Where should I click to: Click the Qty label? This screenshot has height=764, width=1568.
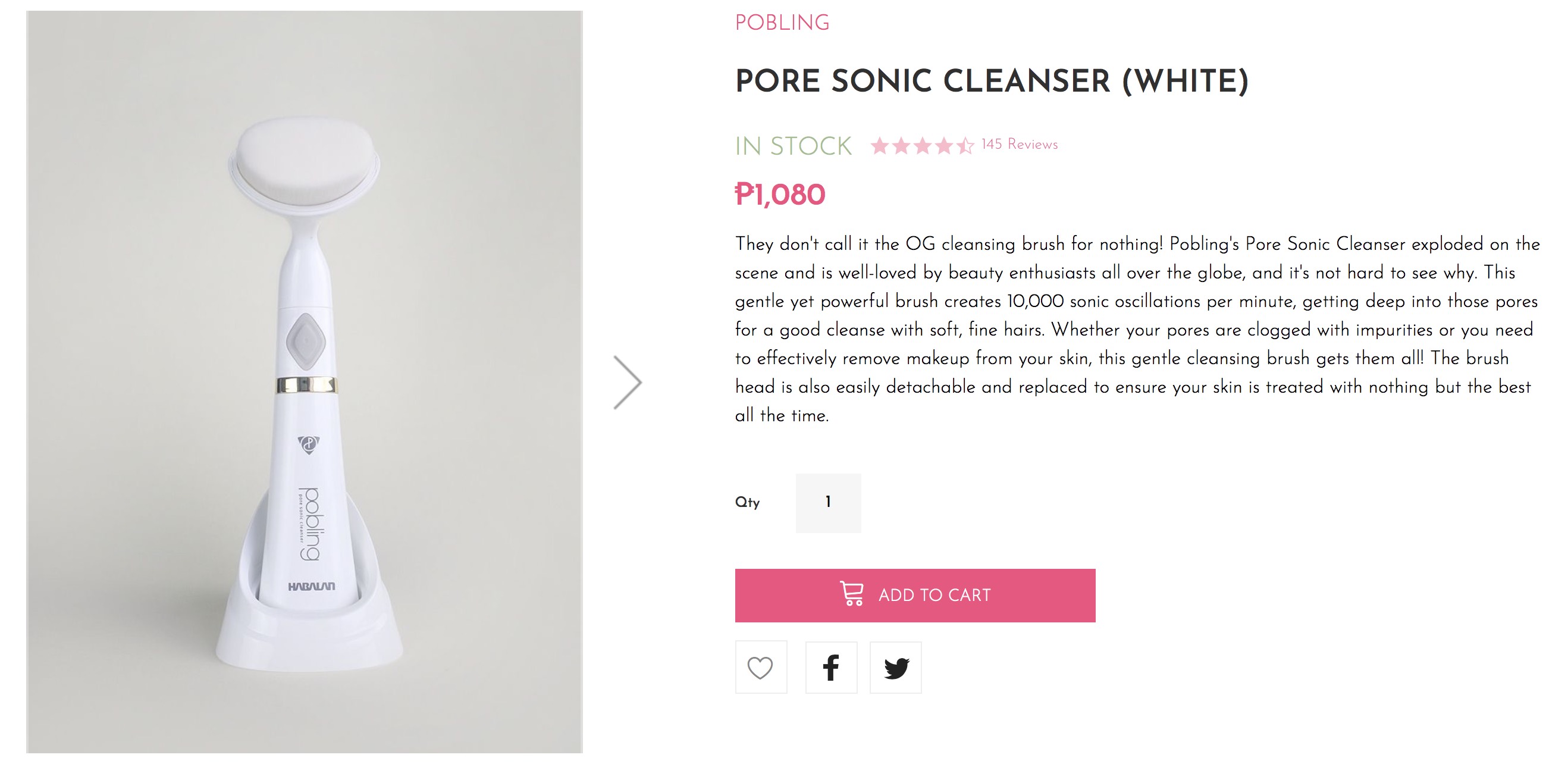[748, 503]
